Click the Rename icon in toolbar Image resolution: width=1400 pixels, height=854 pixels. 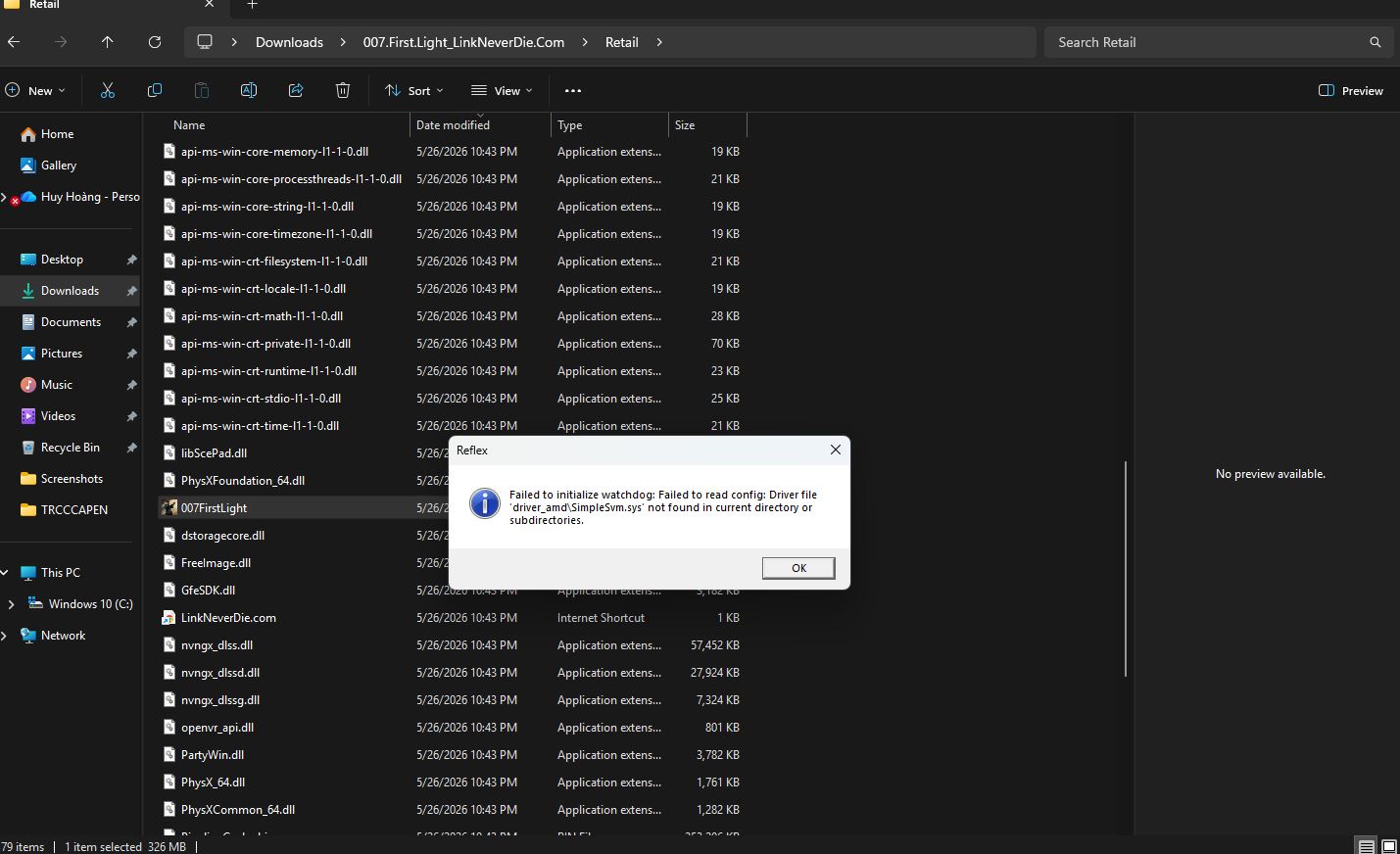(249, 90)
